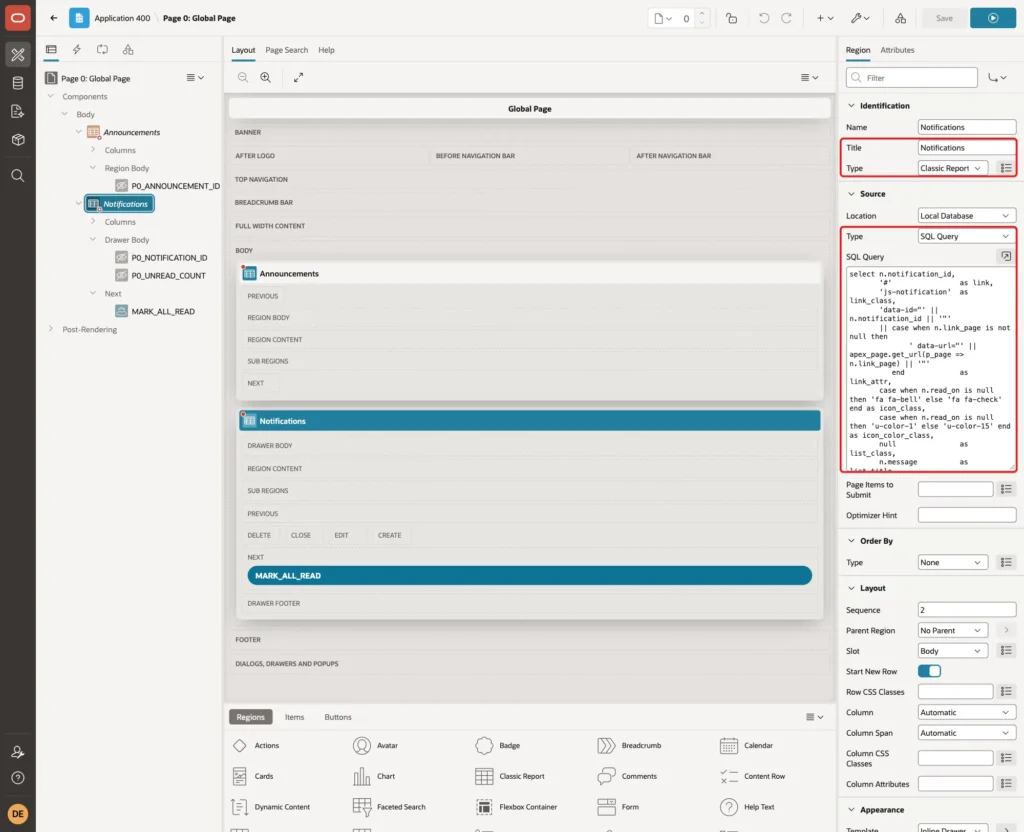Select the Faceted Search region type in gallery

tap(389, 807)
